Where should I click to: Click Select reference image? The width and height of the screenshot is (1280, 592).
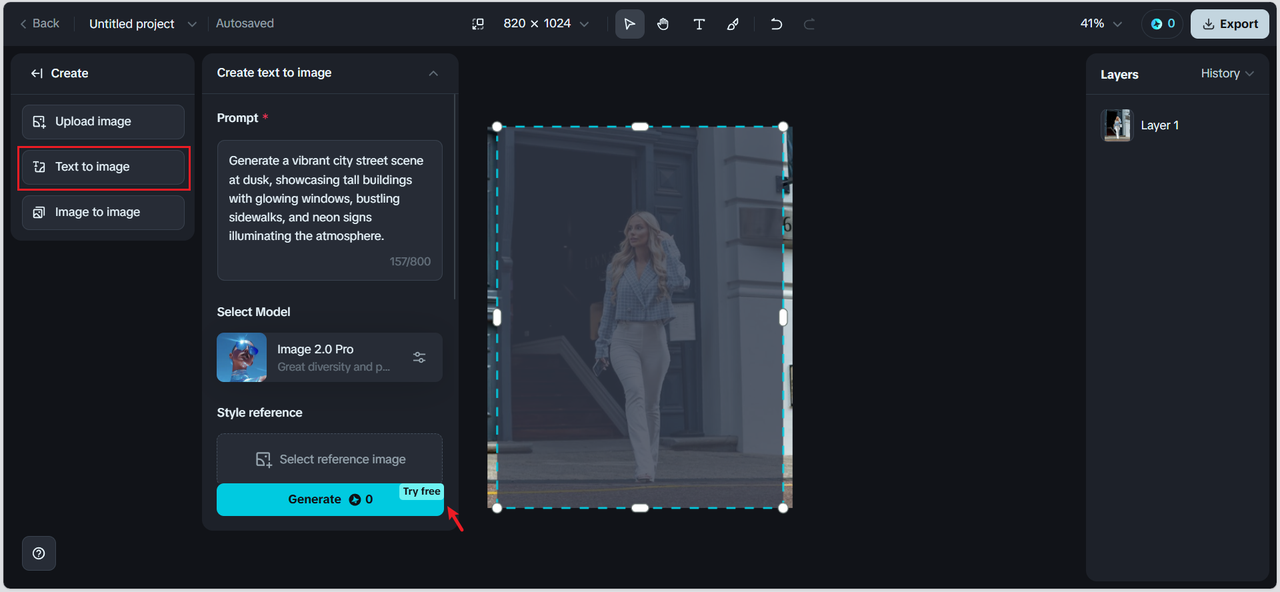(x=330, y=459)
